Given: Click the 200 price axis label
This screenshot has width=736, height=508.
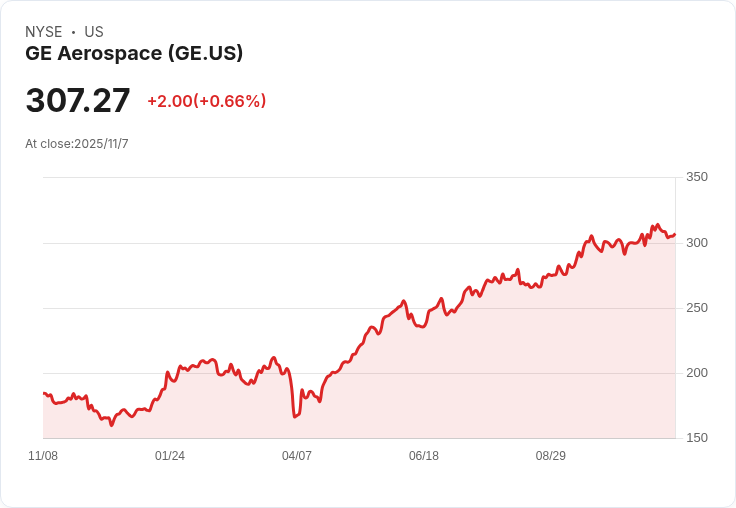Looking at the screenshot, I should tap(697, 373).
